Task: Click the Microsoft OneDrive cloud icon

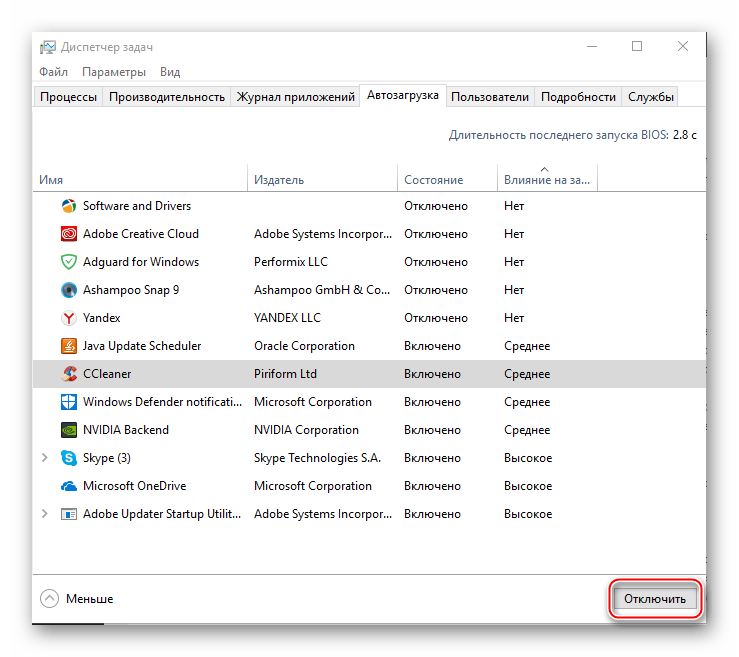Action: [69, 486]
